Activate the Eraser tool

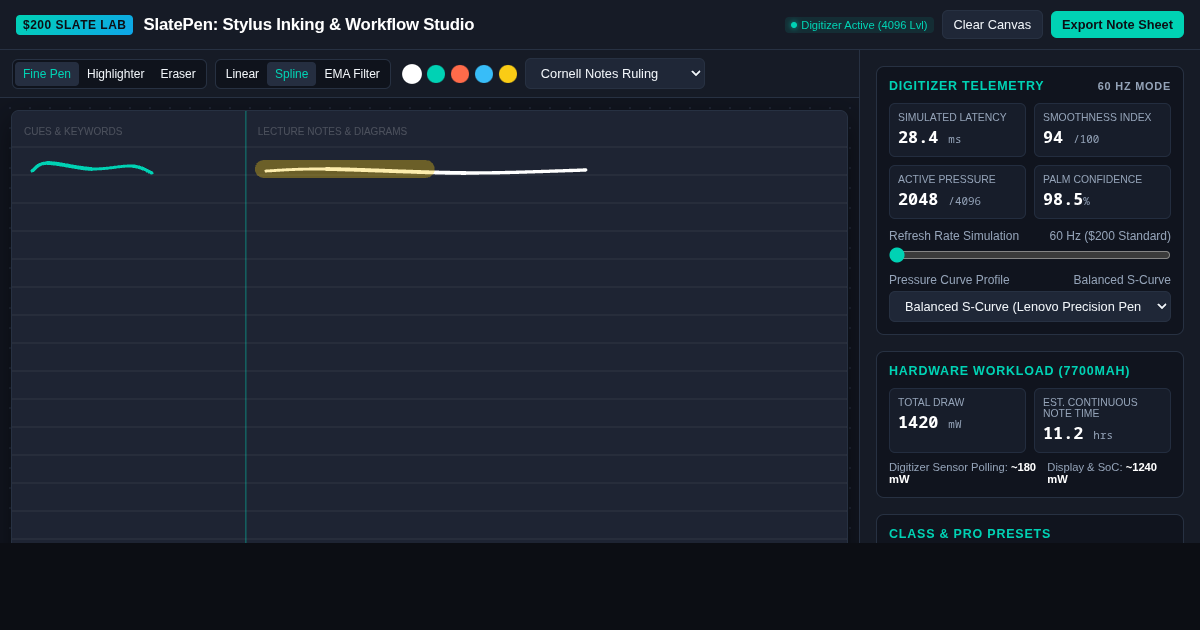[178, 74]
